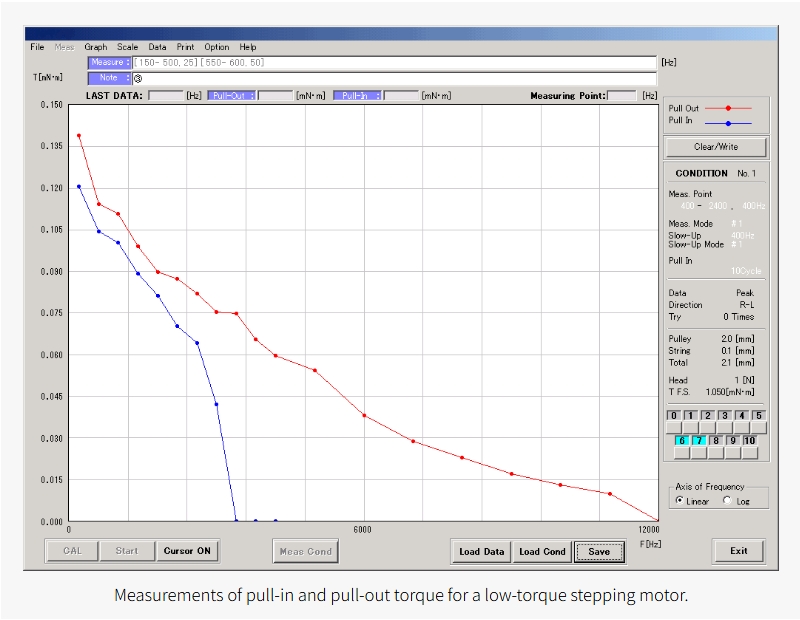The width and height of the screenshot is (800, 620).
Task: Exit the application
Action: coord(738,551)
